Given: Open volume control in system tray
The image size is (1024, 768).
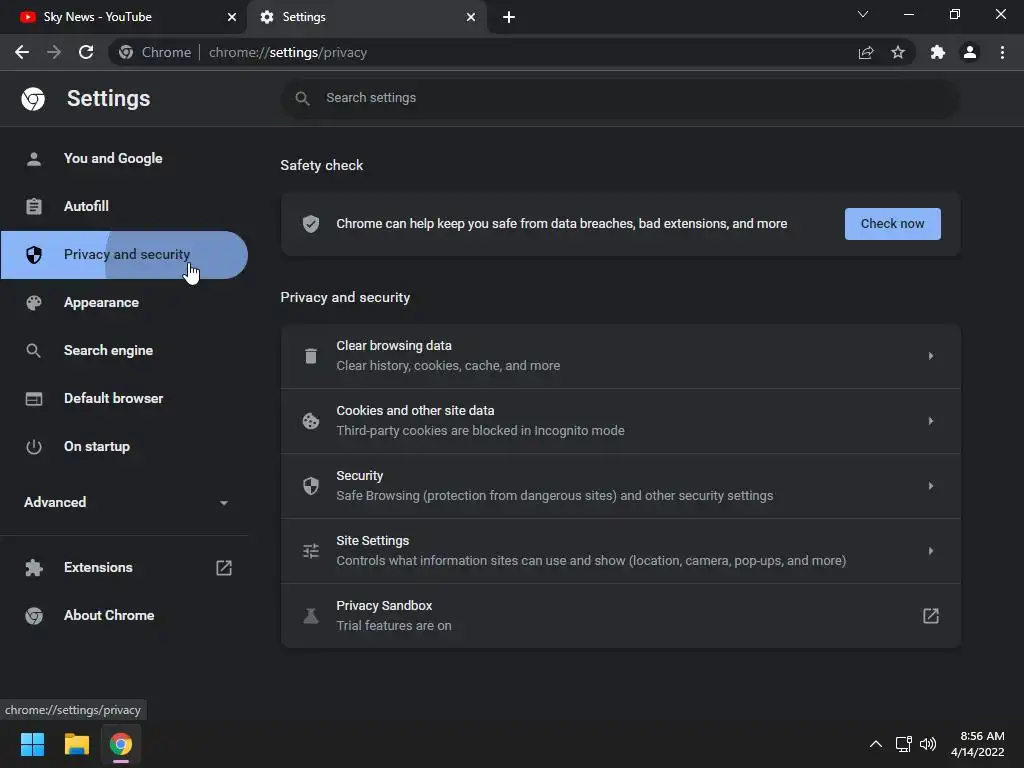Looking at the screenshot, I should tap(928, 744).
